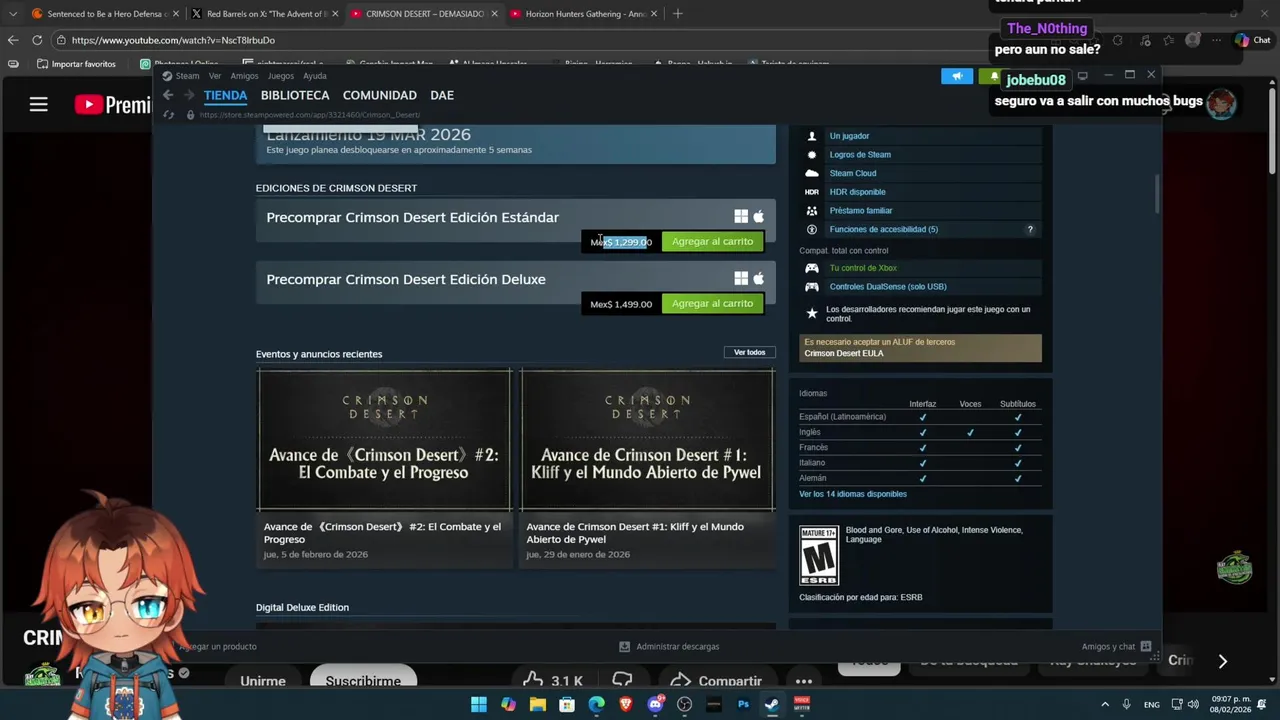Open YouTube more actions three-dot button
This screenshot has height=720, width=1280.
click(803, 681)
